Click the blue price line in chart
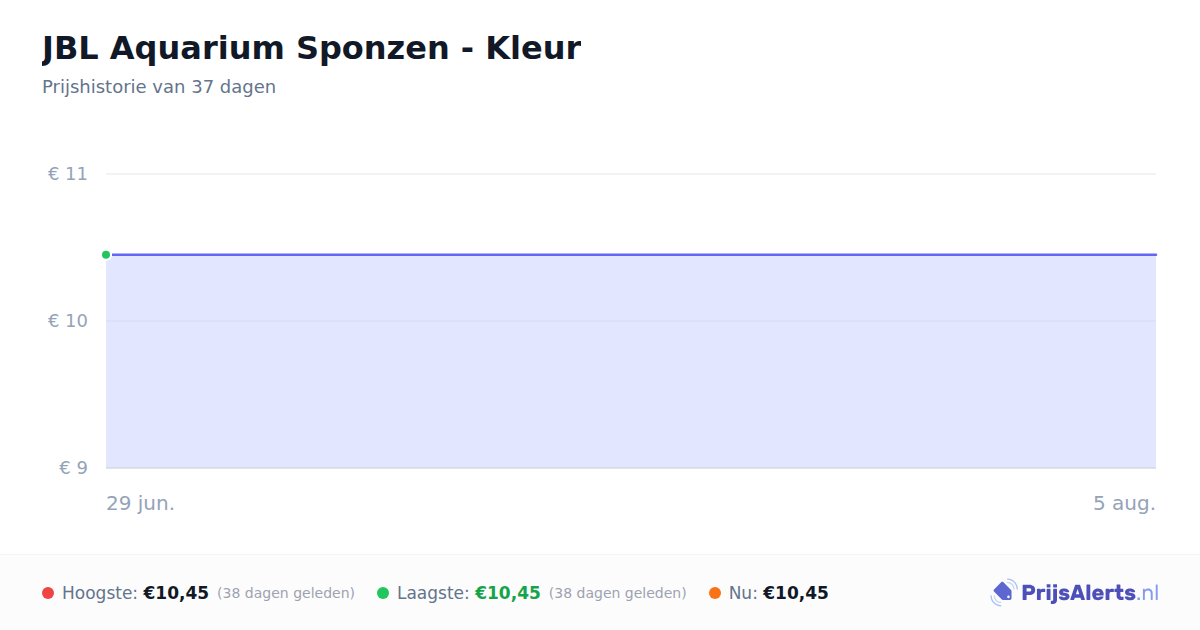The image size is (1200, 630). point(631,255)
